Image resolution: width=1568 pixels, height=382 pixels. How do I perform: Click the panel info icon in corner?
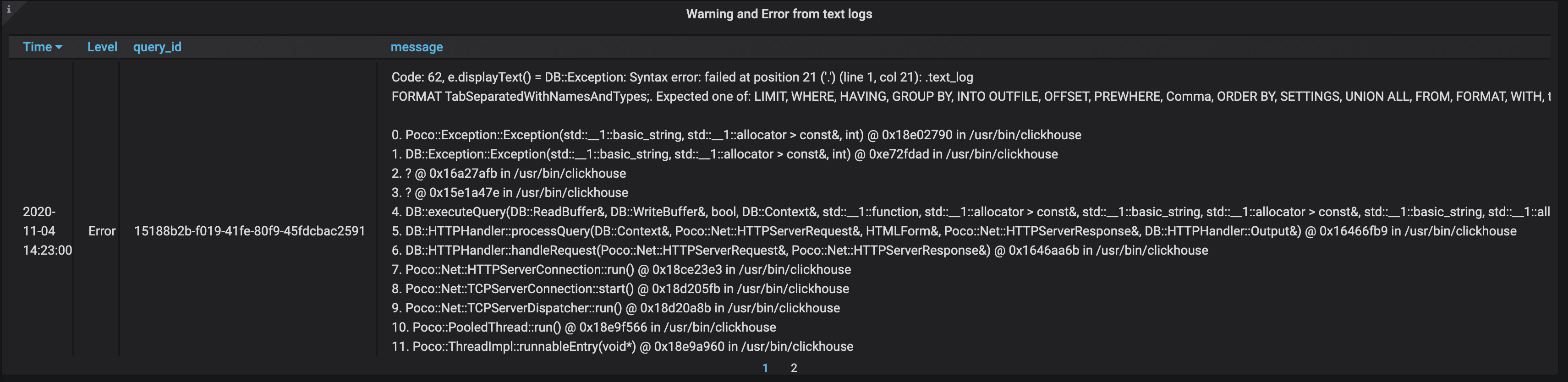(x=9, y=9)
